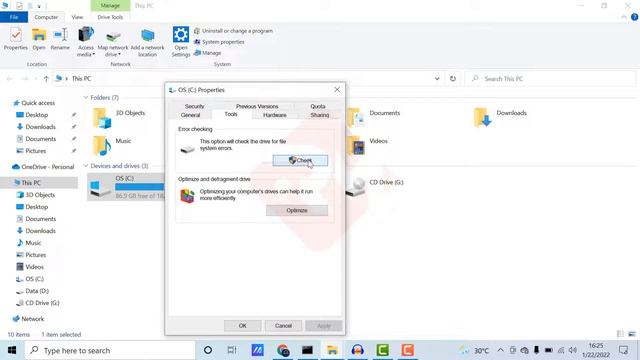
Task: Open the File ribbon tab
Action: [14, 17]
